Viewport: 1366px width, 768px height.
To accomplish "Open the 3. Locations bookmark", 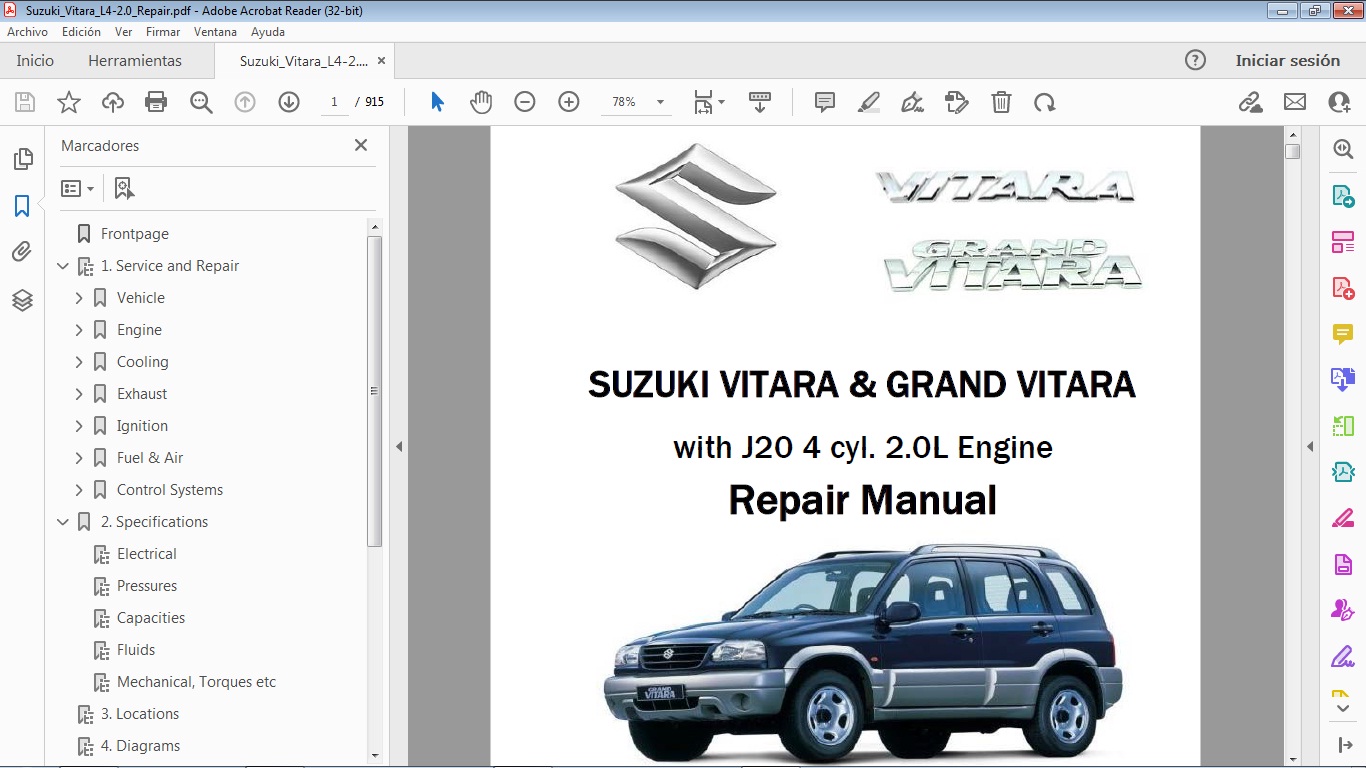I will pos(140,714).
